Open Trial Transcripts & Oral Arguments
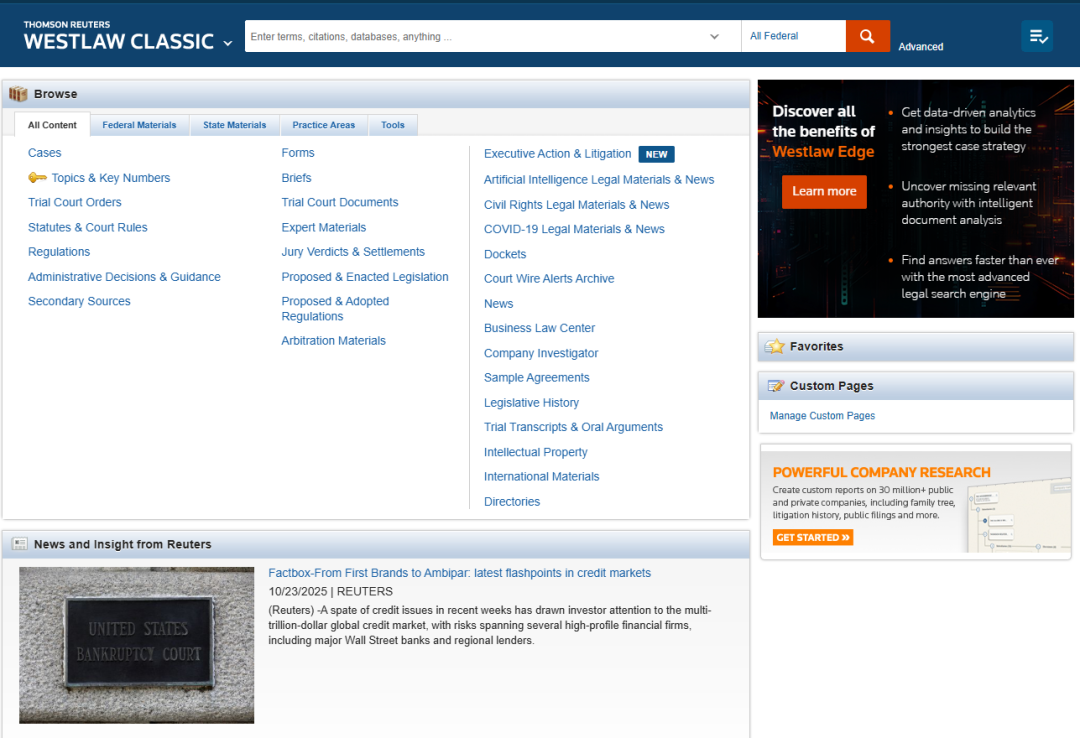Image resolution: width=1080 pixels, height=738 pixels. point(573,427)
